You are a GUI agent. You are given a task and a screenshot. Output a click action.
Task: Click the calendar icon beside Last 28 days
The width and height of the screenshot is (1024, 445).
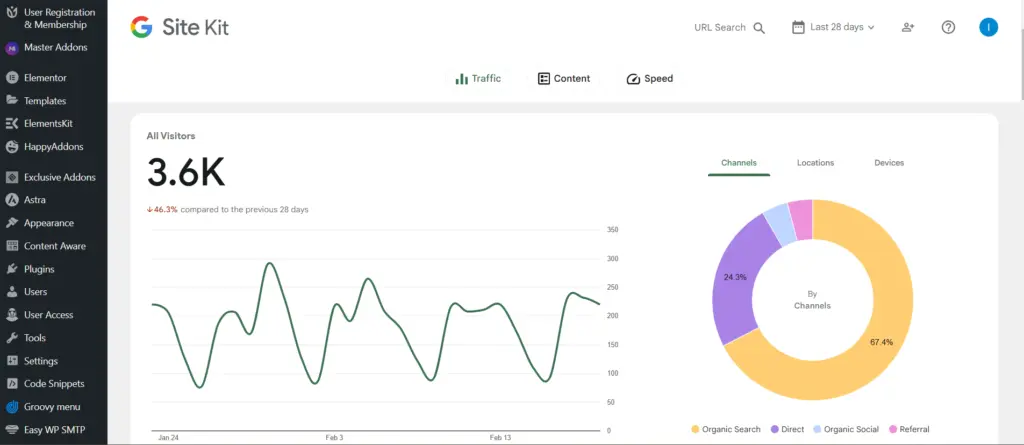(x=798, y=27)
